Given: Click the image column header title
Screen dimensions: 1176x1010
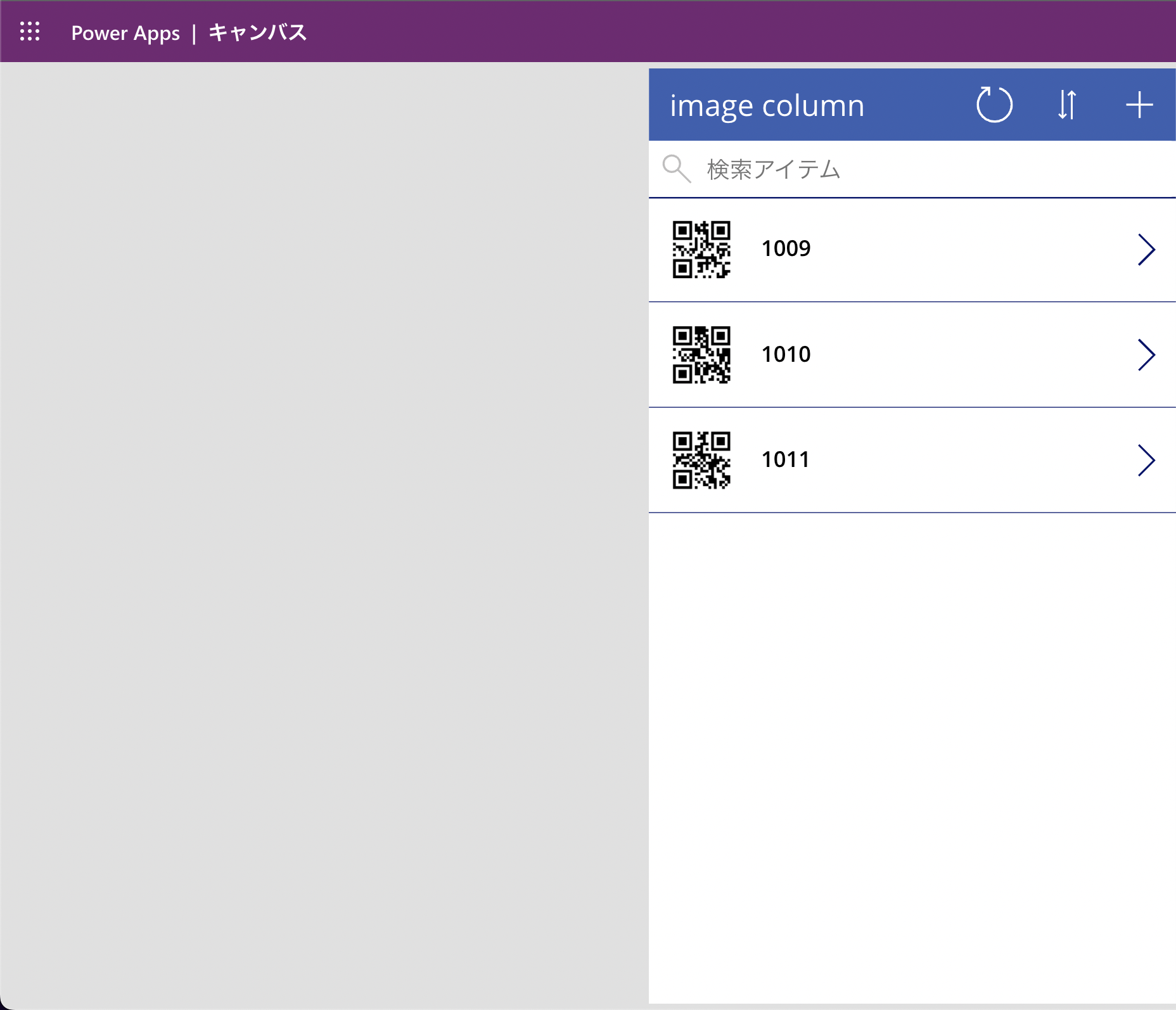Looking at the screenshot, I should tap(767, 105).
